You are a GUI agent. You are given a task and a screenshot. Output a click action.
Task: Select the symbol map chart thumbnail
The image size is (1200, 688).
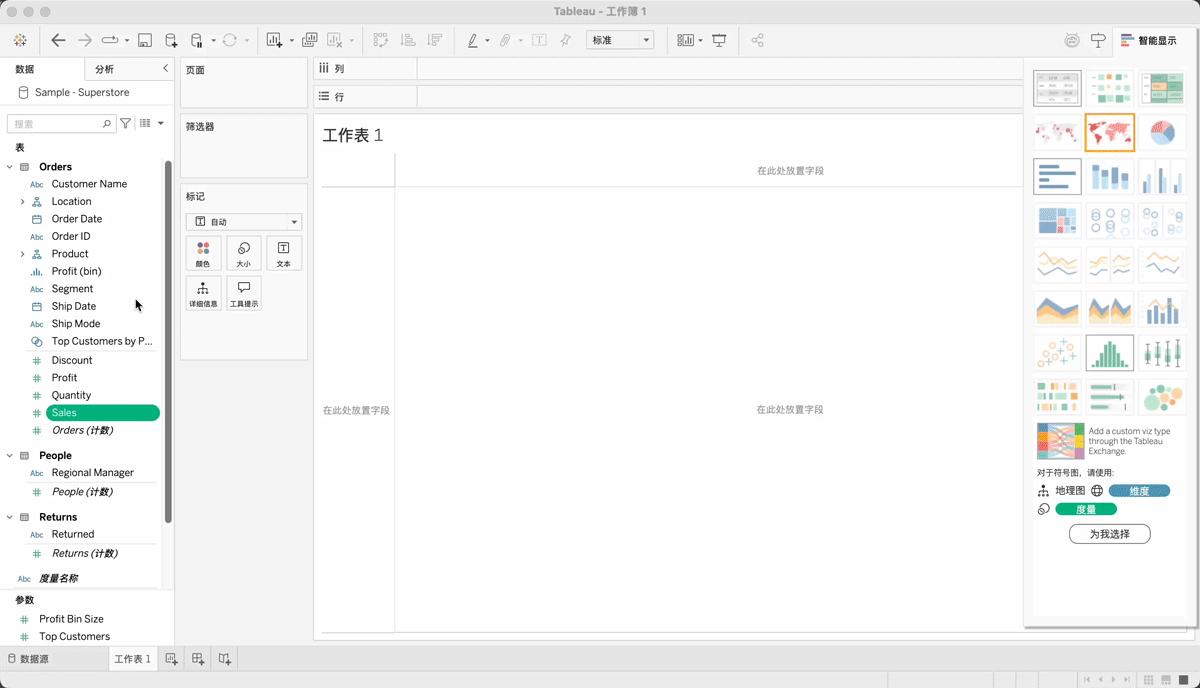[x=1057, y=132]
